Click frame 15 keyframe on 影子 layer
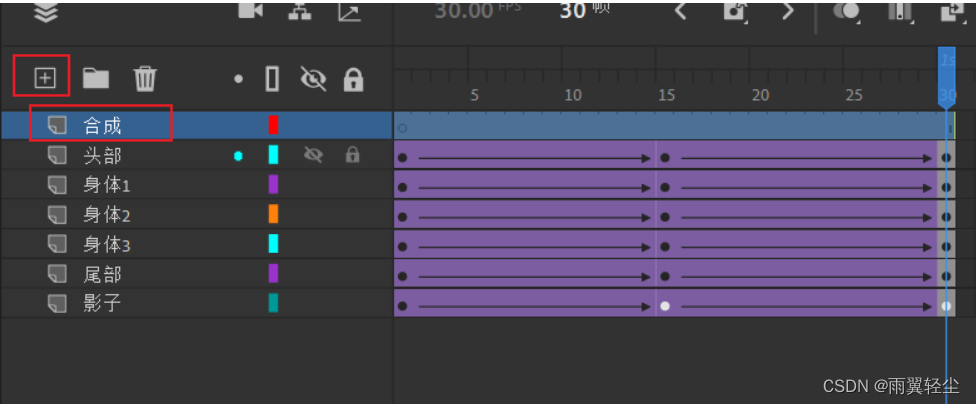This screenshot has height=405, width=976. tap(665, 305)
